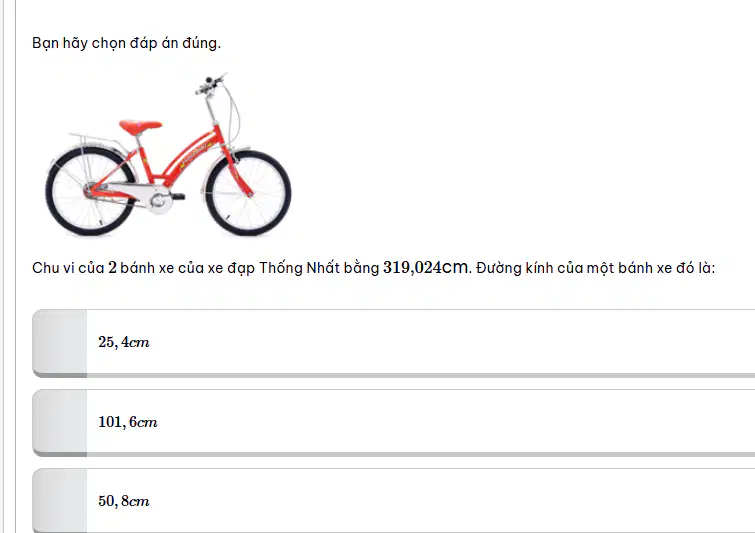Click the gray selector box beside 50,8cm

tap(60, 501)
